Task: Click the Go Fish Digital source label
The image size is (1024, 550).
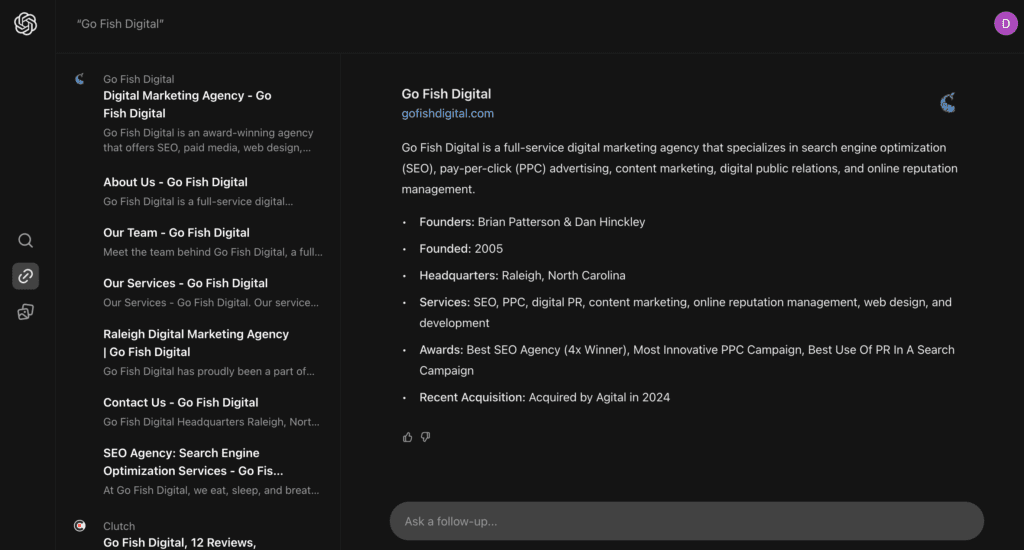Action: 138,79
